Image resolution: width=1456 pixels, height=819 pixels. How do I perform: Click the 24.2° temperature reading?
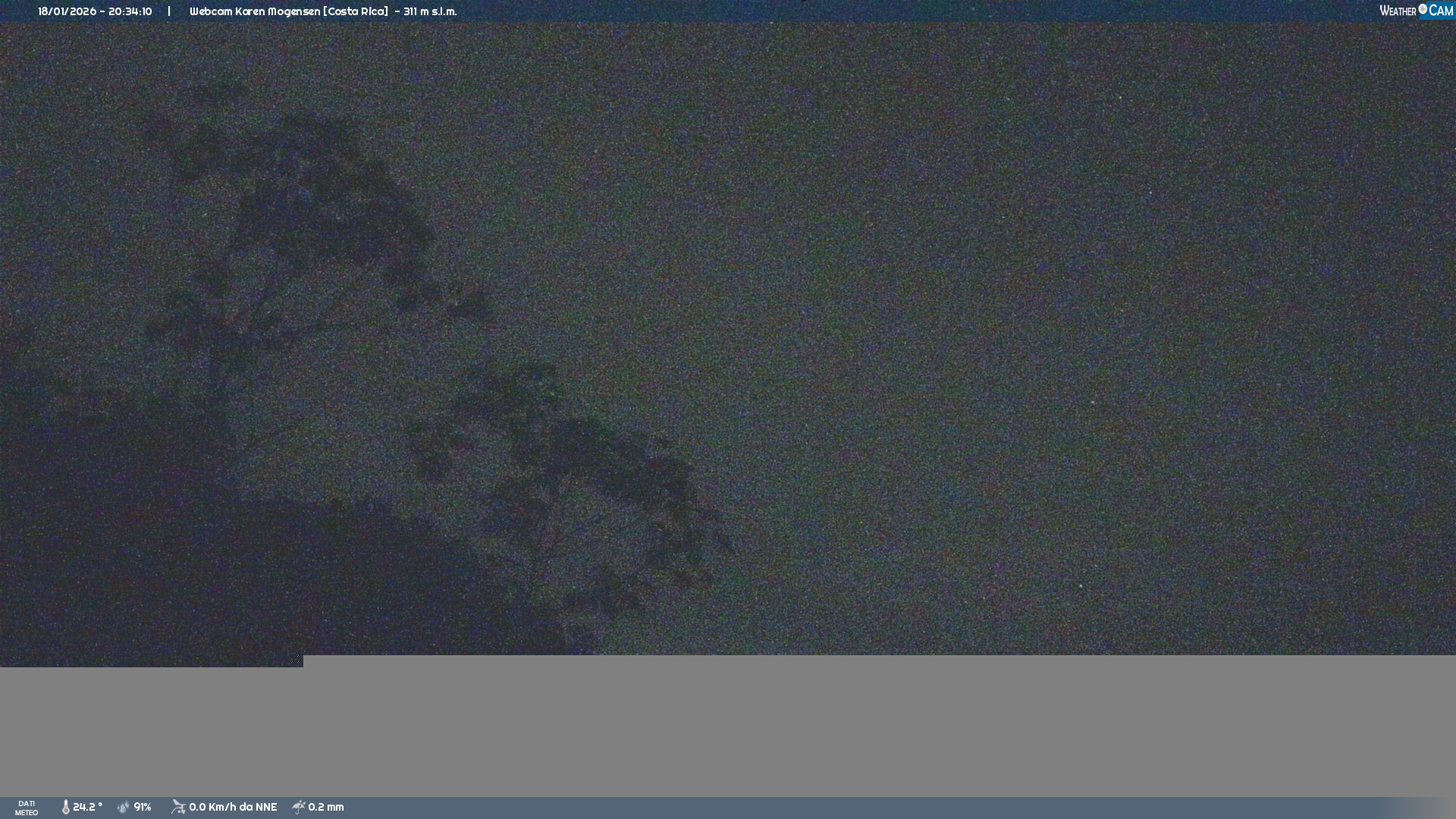(x=87, y=807)
